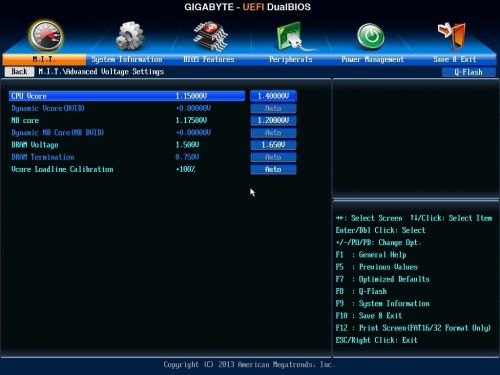
Task: Click the Power Management green power icon
Action: point(370,36)
